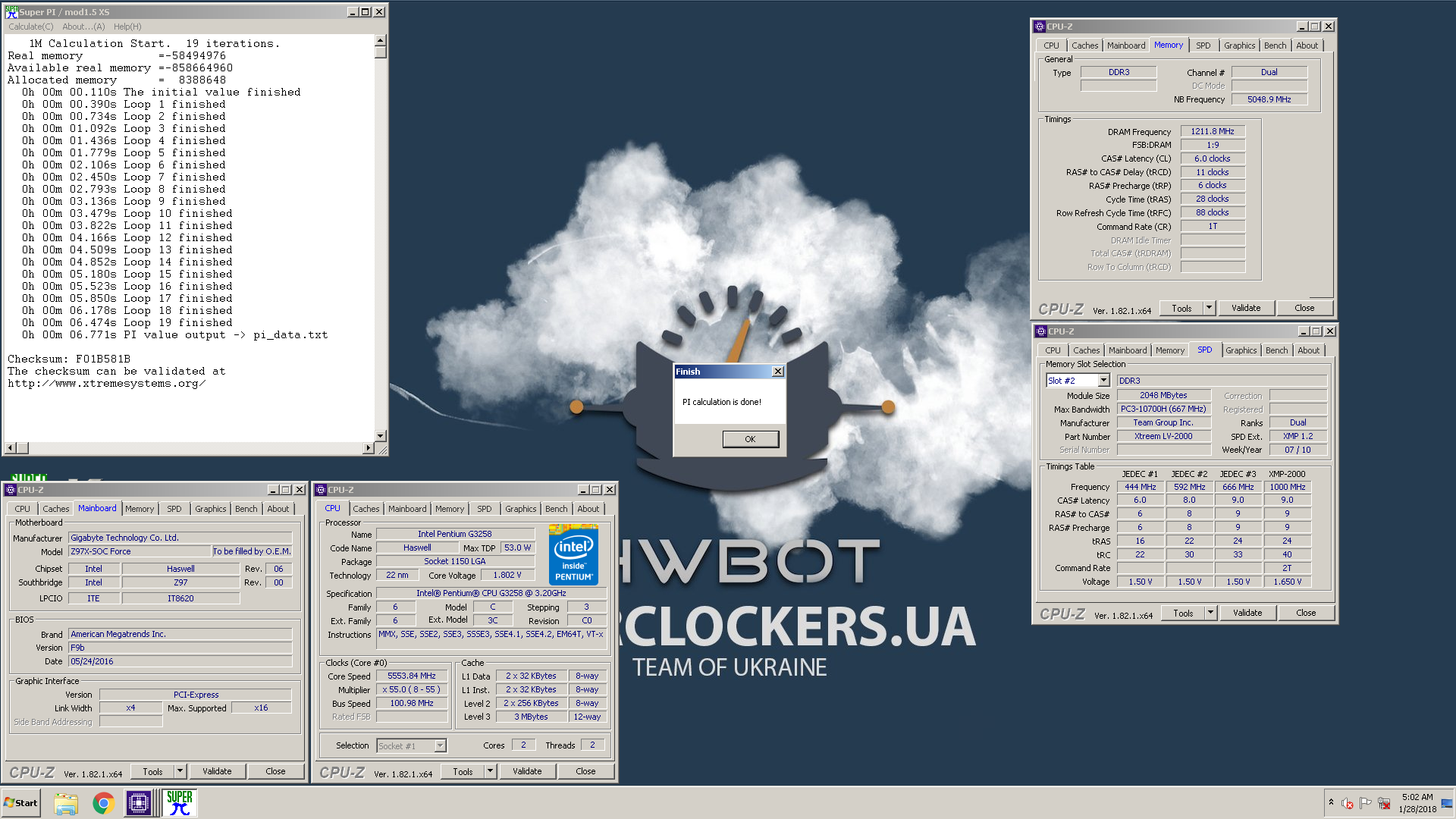The width and height of the screenshot is (1456, 819).
Task: Click the network tray icon
Action: click(x=1384, y=803)
